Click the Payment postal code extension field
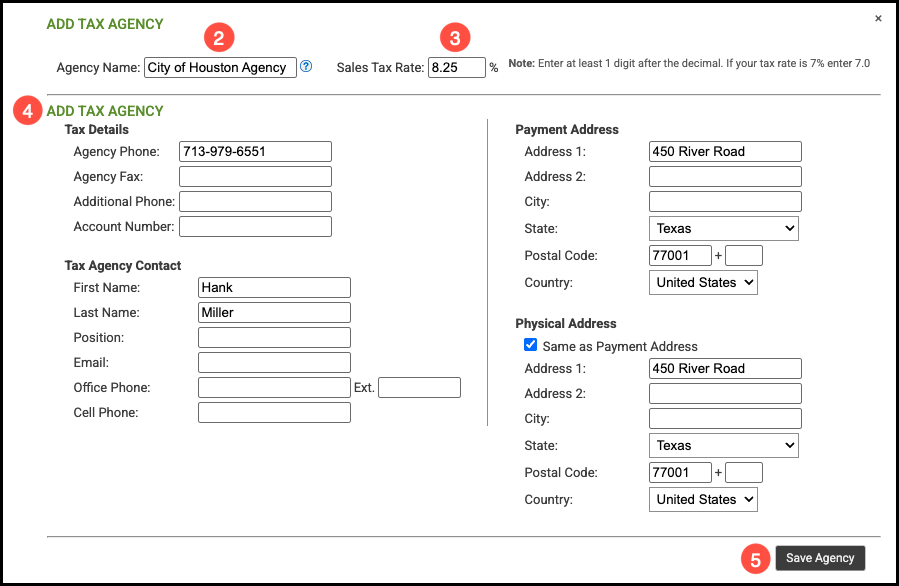The width and height of the screenshot is (899, 586). (x=744, y=255)
